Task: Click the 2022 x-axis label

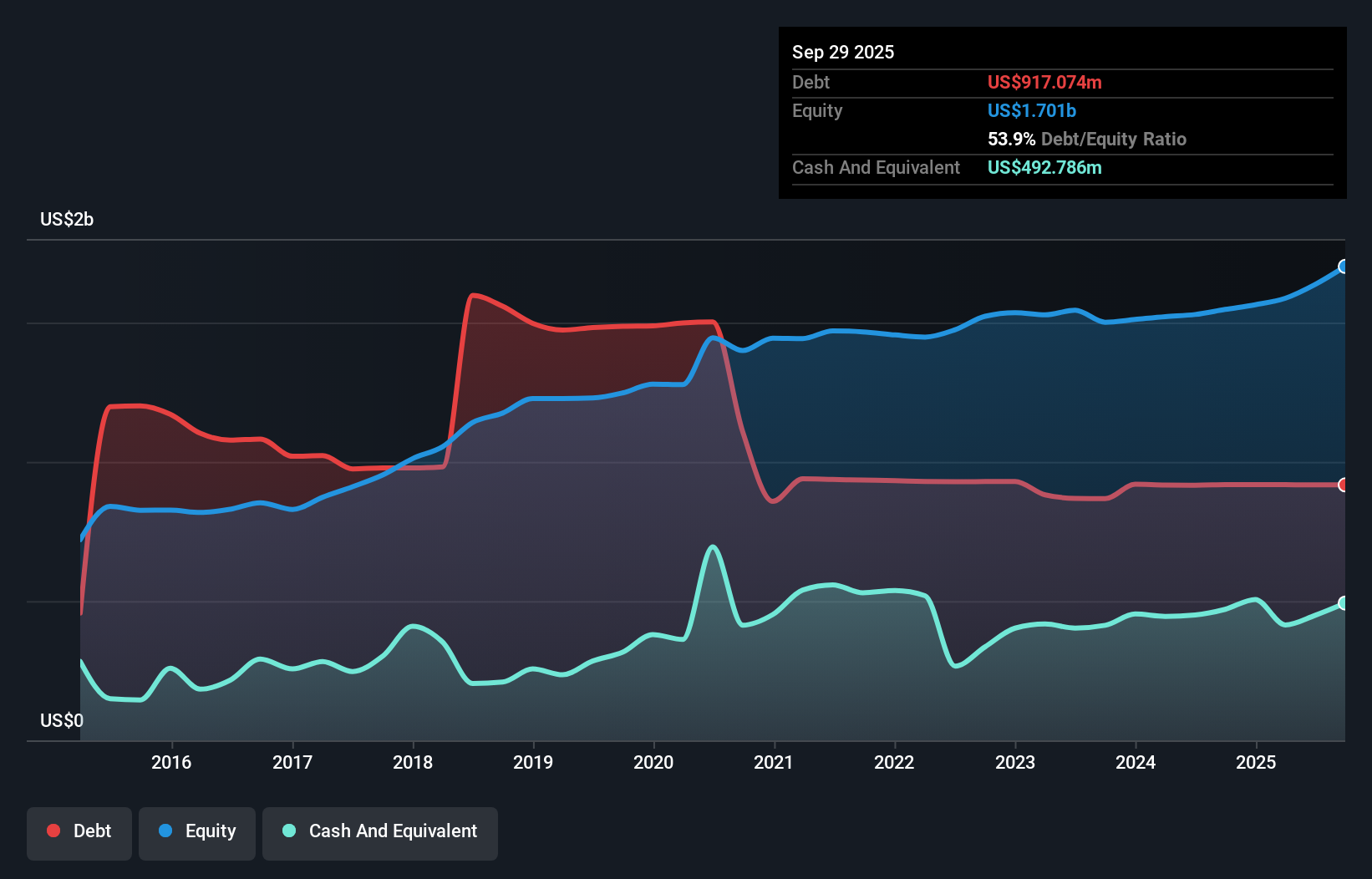Action: 894,762
